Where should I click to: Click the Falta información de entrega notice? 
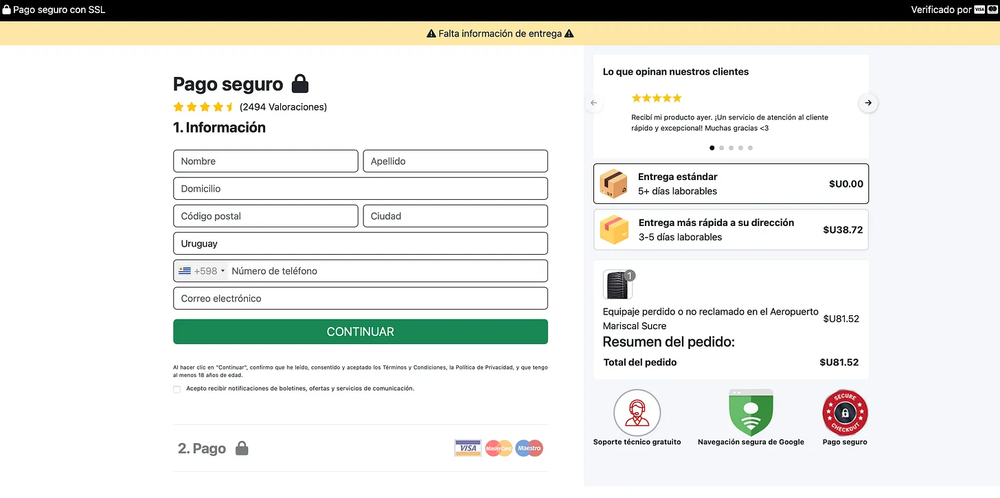[x=500, y=34]
